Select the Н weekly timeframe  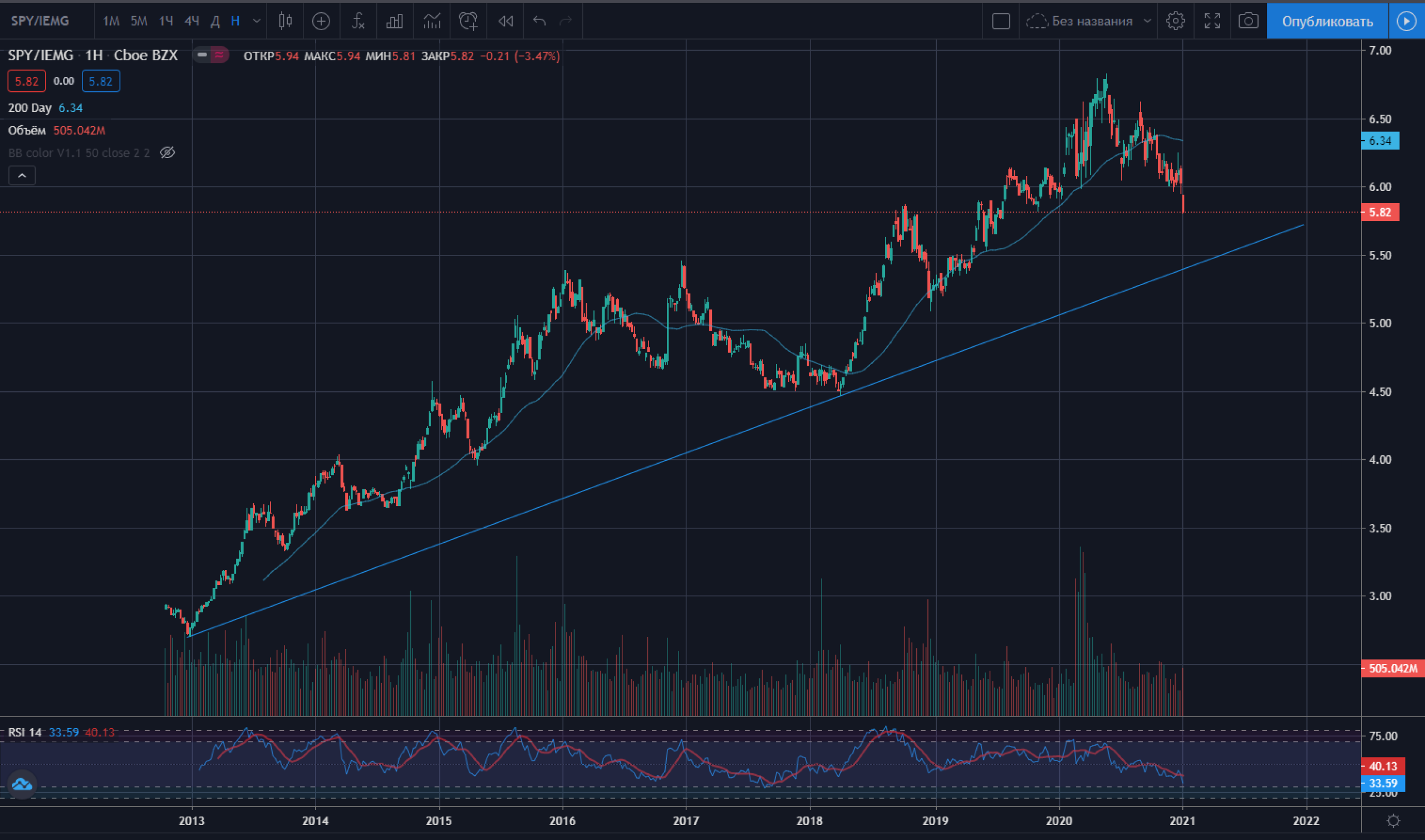(235, 21)
